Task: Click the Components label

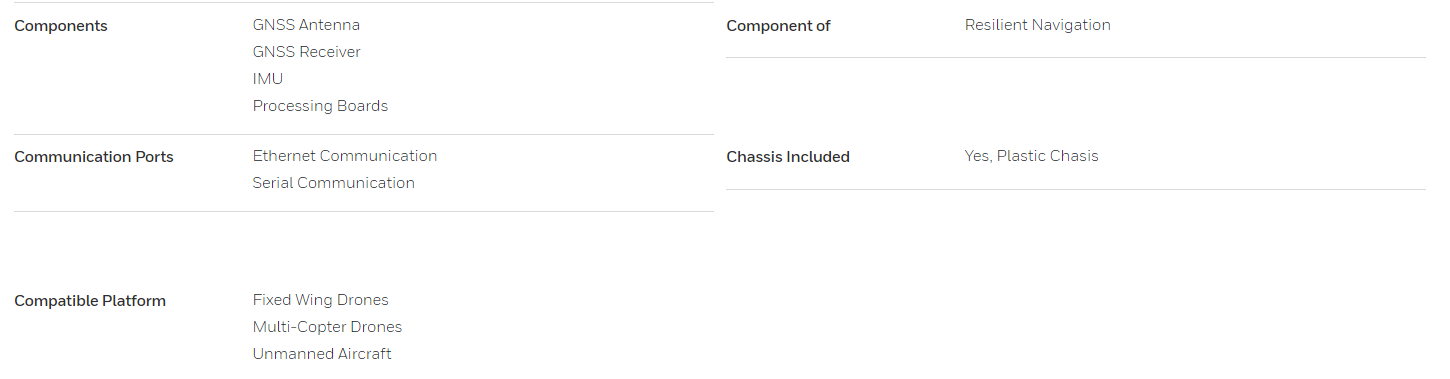Action: (61, 26)
